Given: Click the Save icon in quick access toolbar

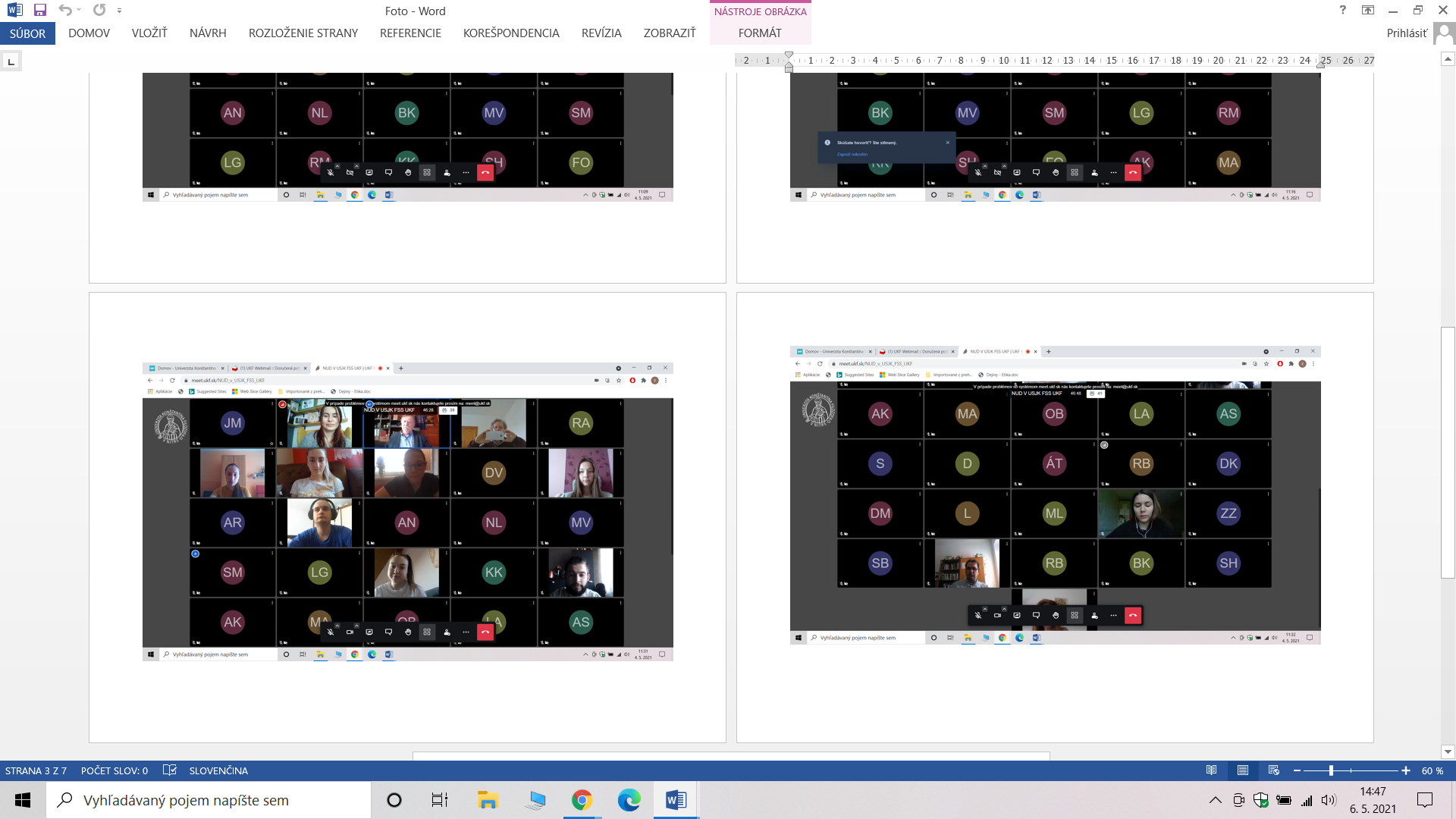Looking at the screenshot, I should click(39, 11).
